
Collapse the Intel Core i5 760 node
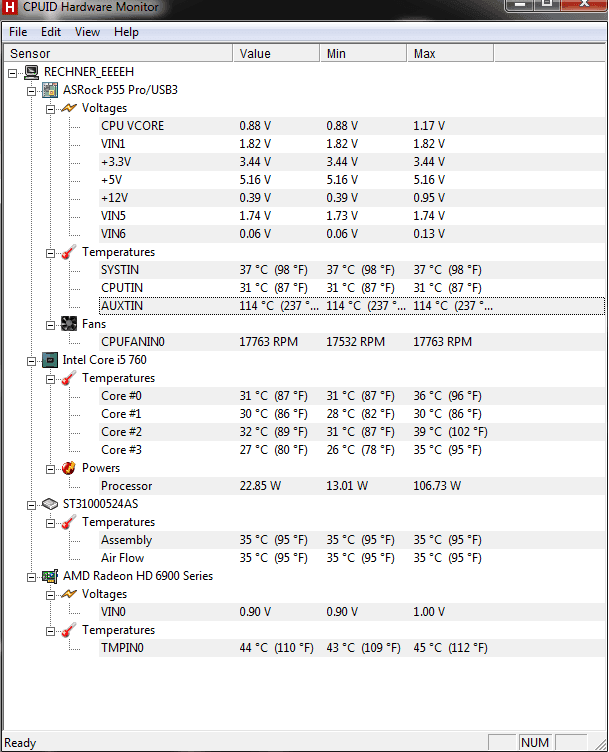click(32, 360)
